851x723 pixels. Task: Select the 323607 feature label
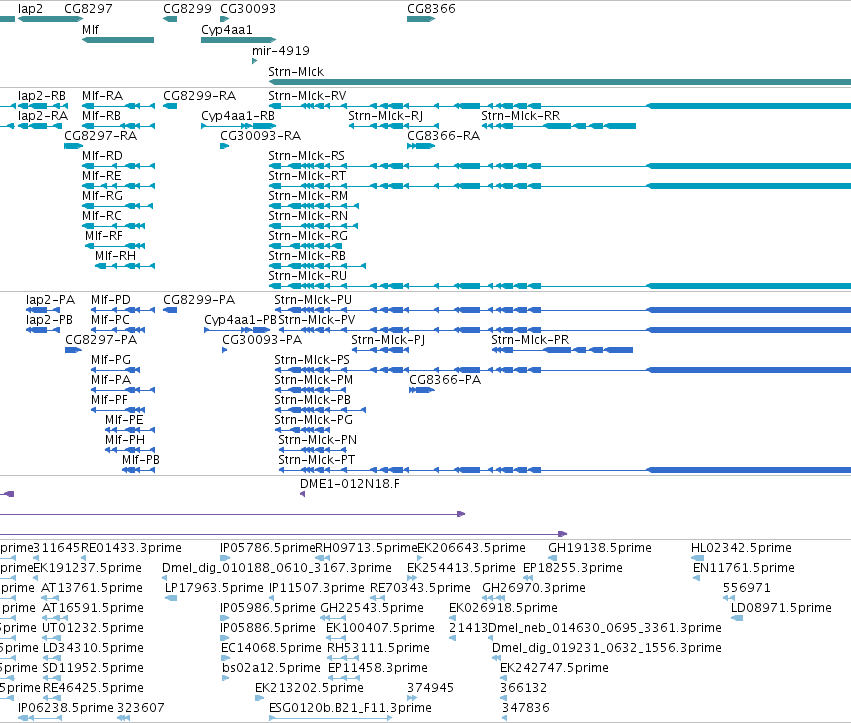coord(141,708)
